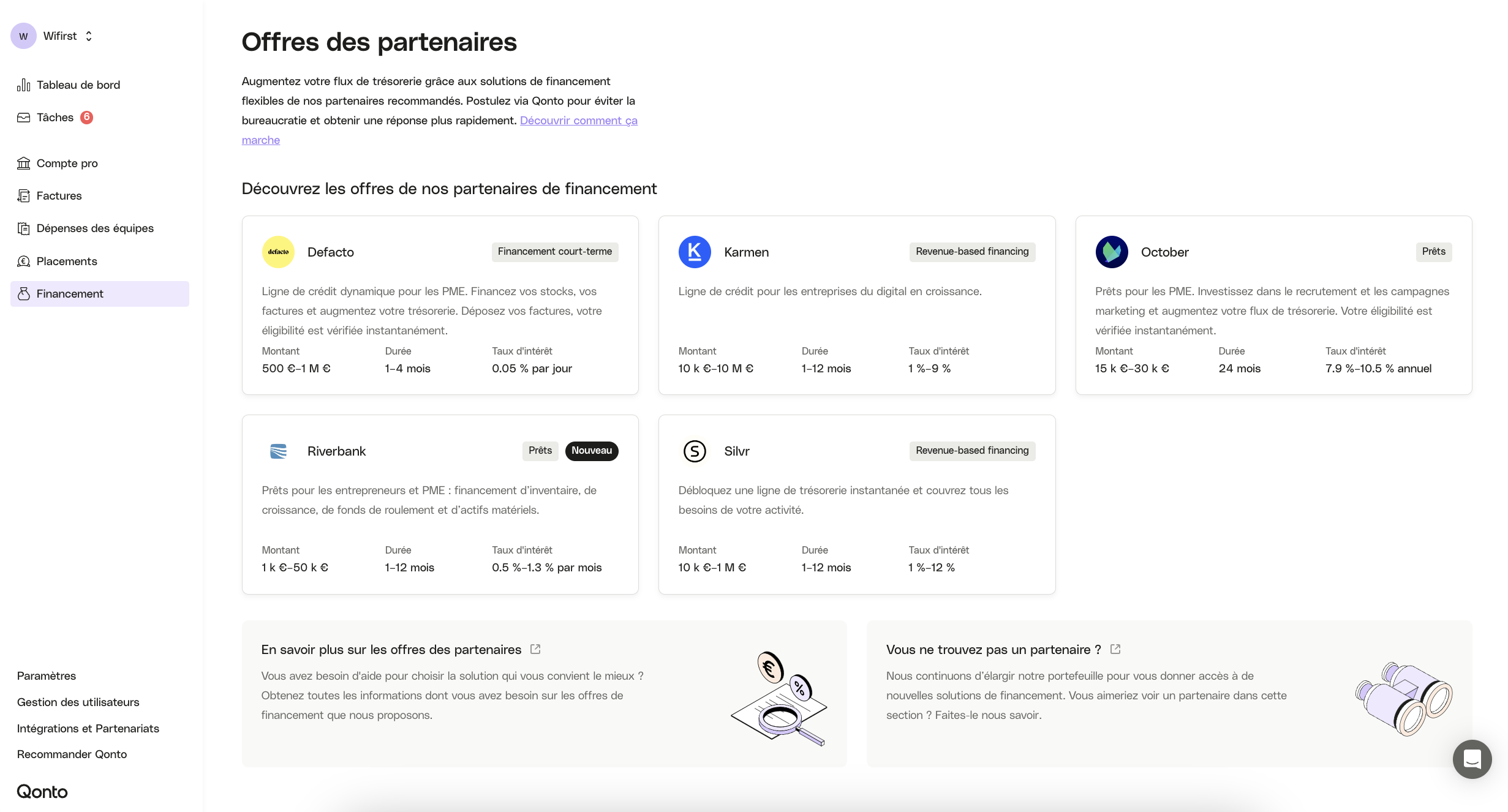This screenshot has width=1508, height=812.
Task: Open Vous ne trouvez pas un partenaire
Action: tap(993, 650)
